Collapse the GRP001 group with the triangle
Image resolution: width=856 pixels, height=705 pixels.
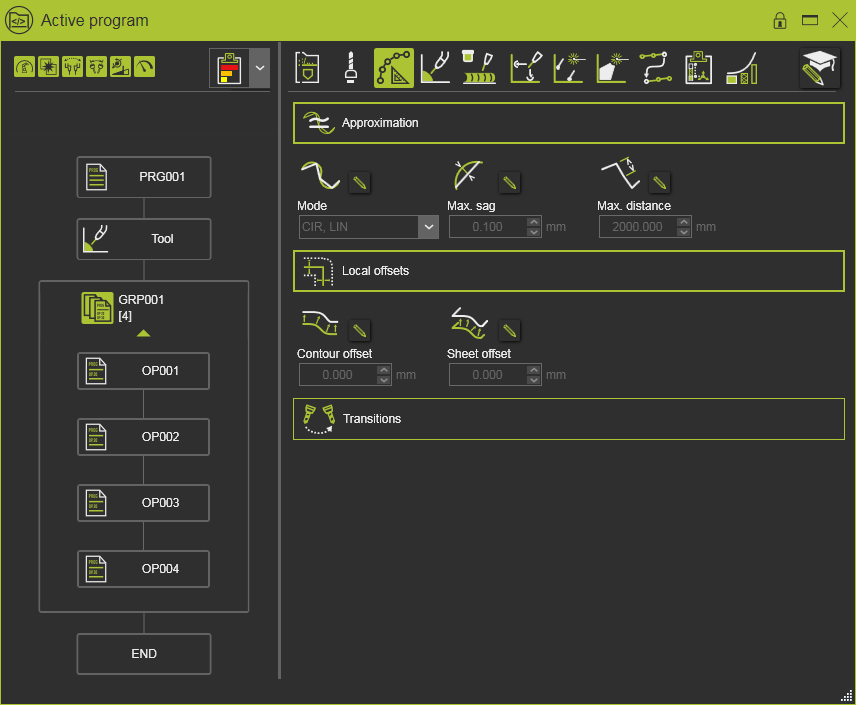(x=144, y=333)
